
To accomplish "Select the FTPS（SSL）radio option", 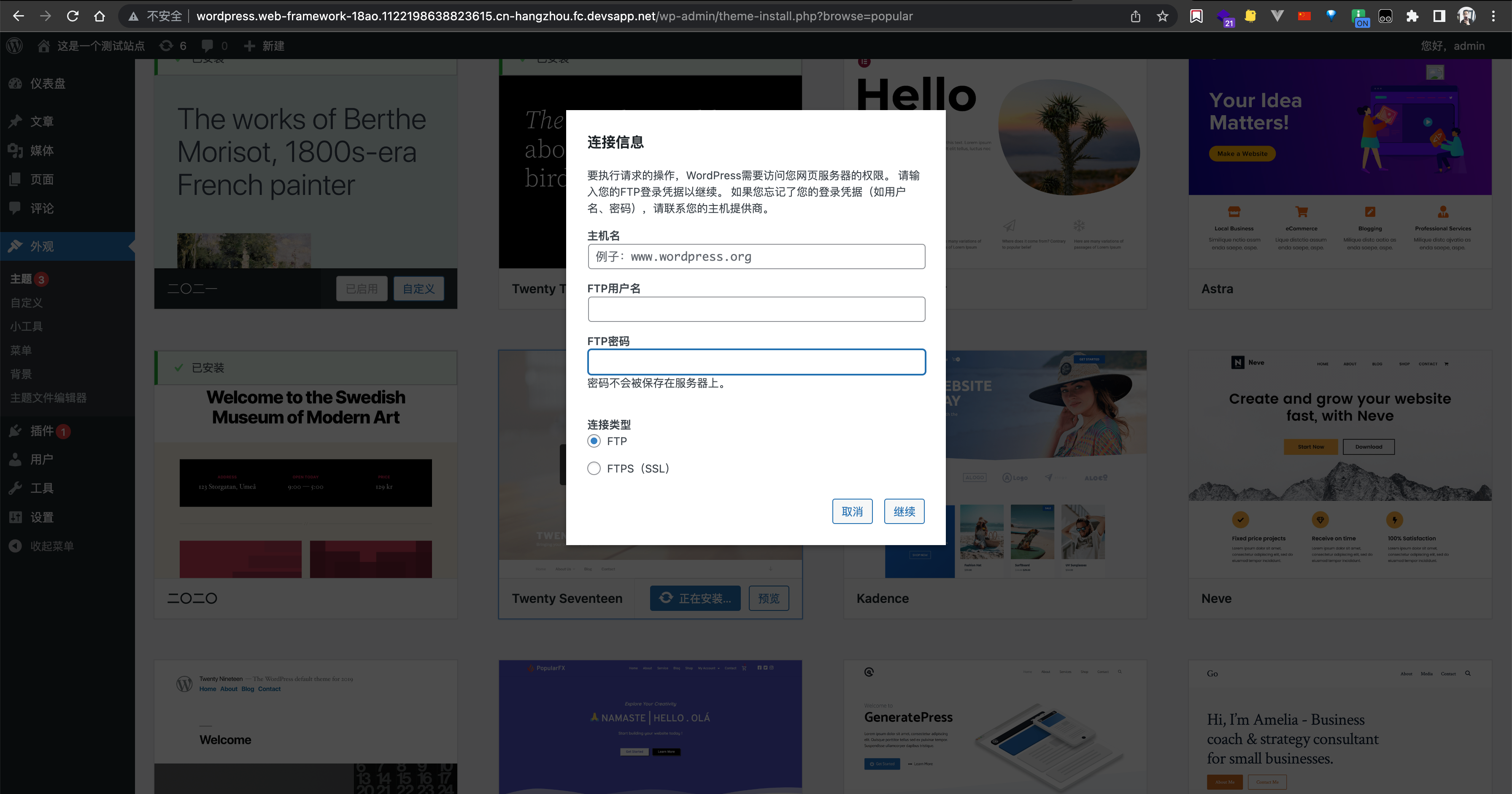I will [x=594, y=468].
